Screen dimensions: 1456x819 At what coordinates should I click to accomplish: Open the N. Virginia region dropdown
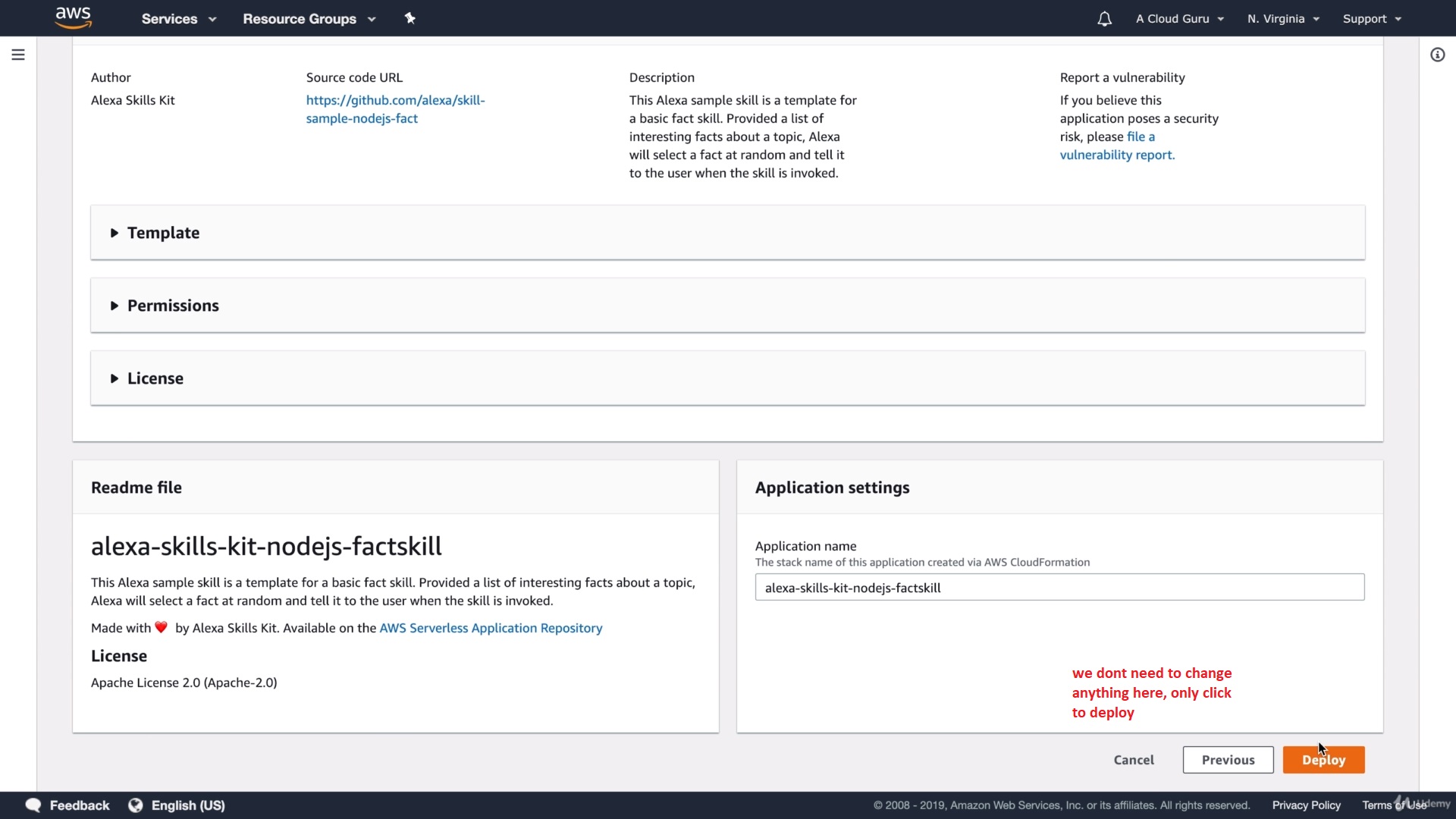click(x=1283, y=19)
